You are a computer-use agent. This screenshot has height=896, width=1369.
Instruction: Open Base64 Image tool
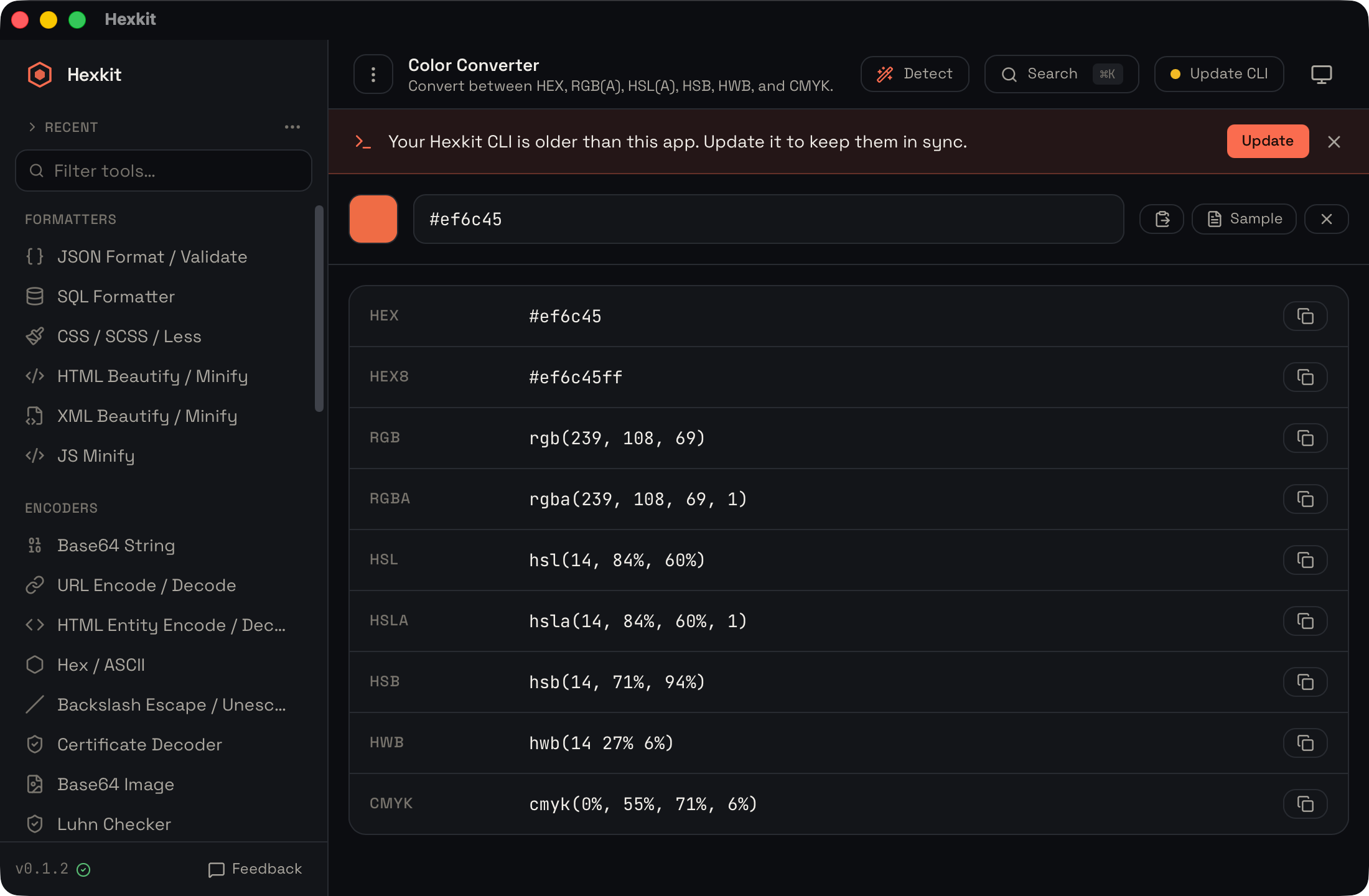pyautogui.click(x=163, y=785)
